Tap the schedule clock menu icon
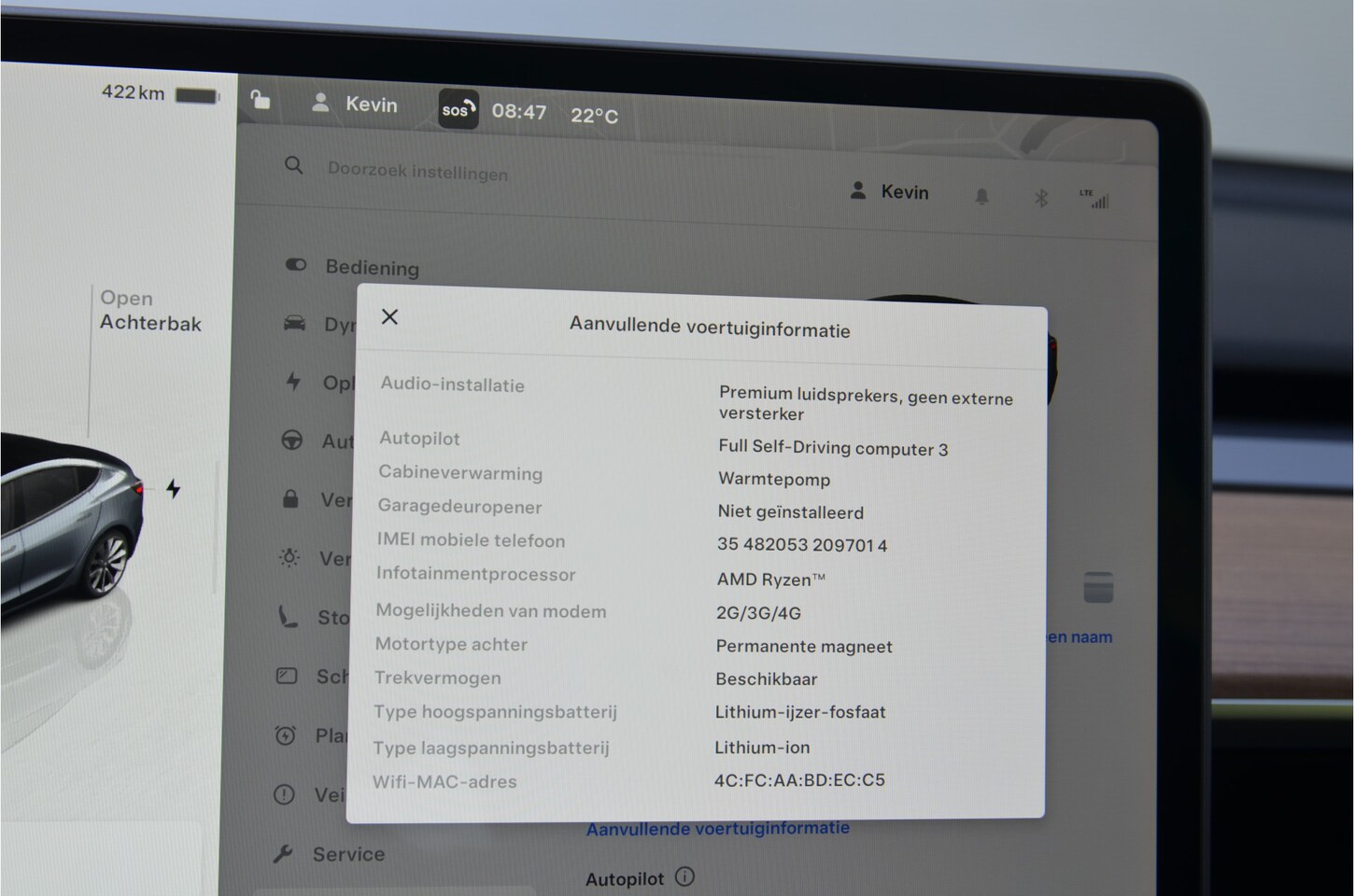 pos(285,735)
